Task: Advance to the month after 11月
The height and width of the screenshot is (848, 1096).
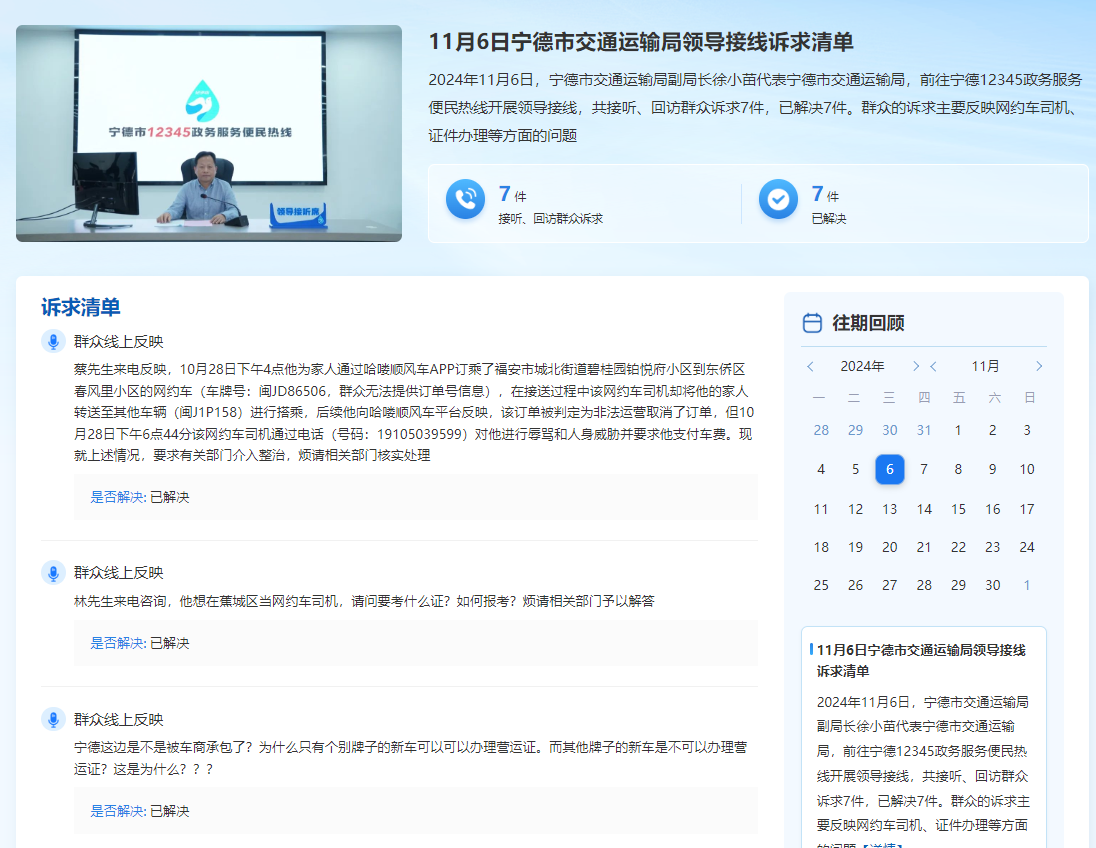Action: tap(1039, 366)
